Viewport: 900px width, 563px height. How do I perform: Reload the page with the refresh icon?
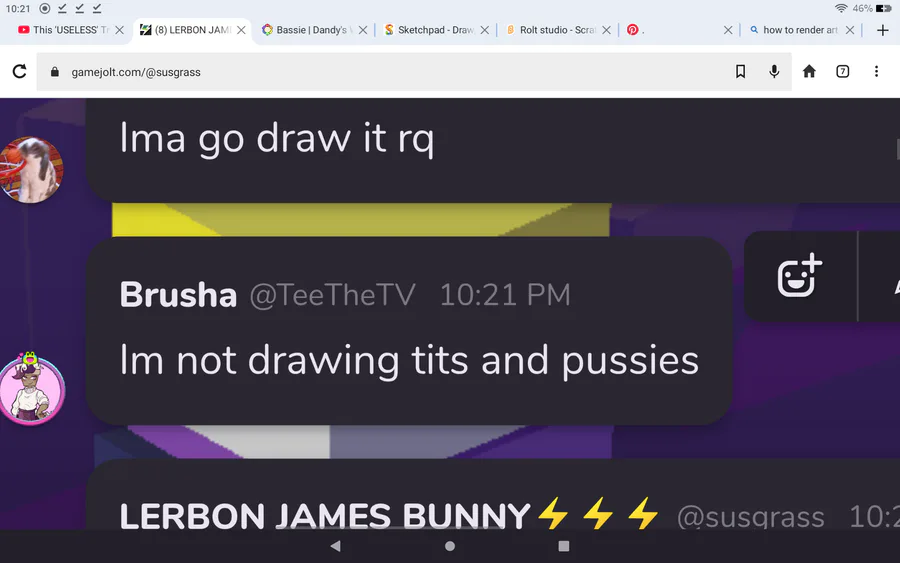pos(20,71)
